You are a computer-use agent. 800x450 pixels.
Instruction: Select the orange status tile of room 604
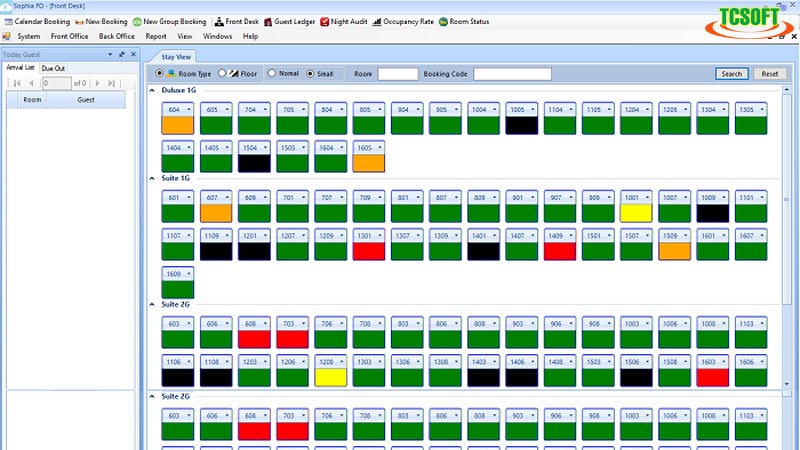point(178,125)
